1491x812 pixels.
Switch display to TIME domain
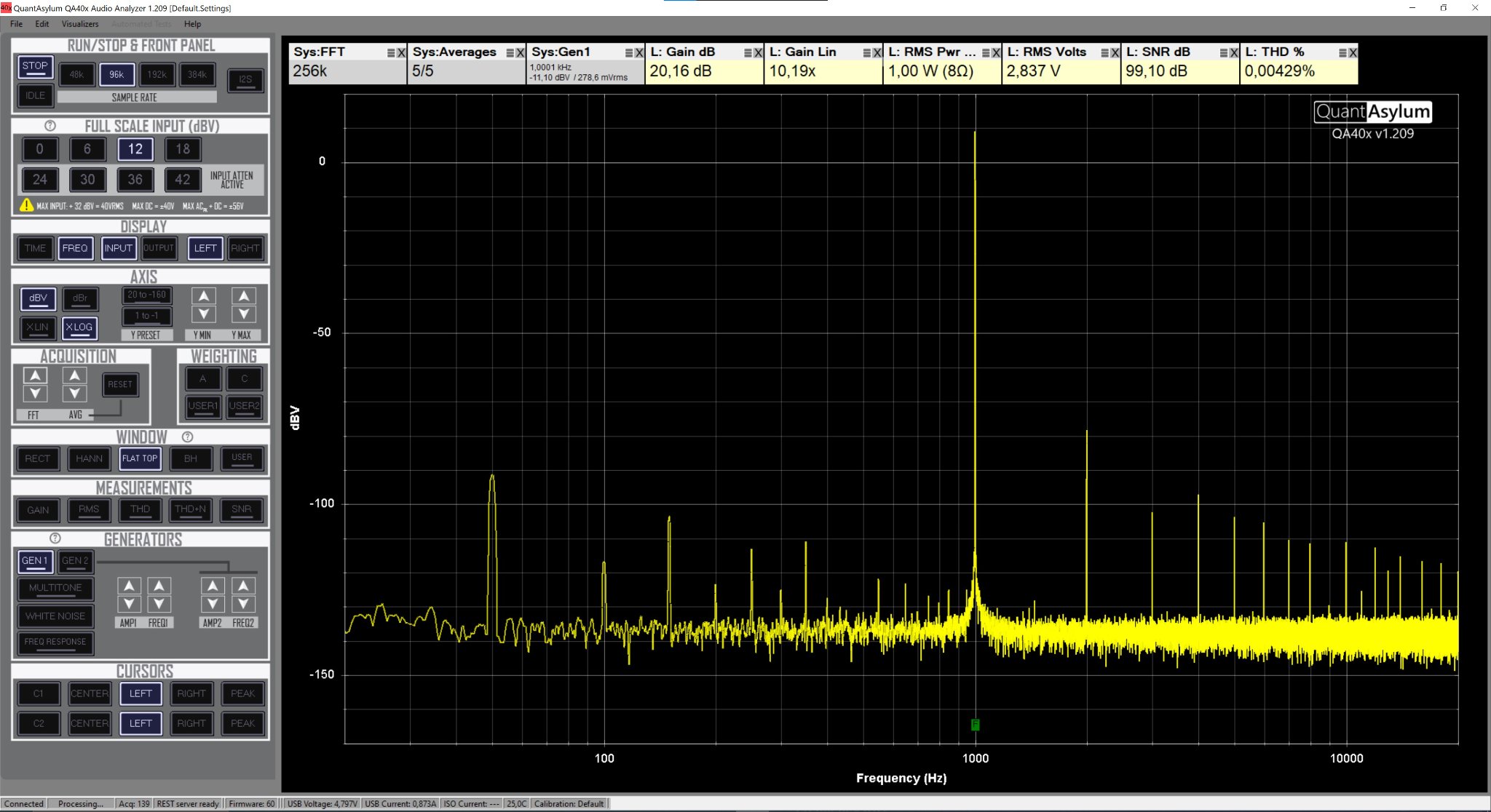(35, 248)
